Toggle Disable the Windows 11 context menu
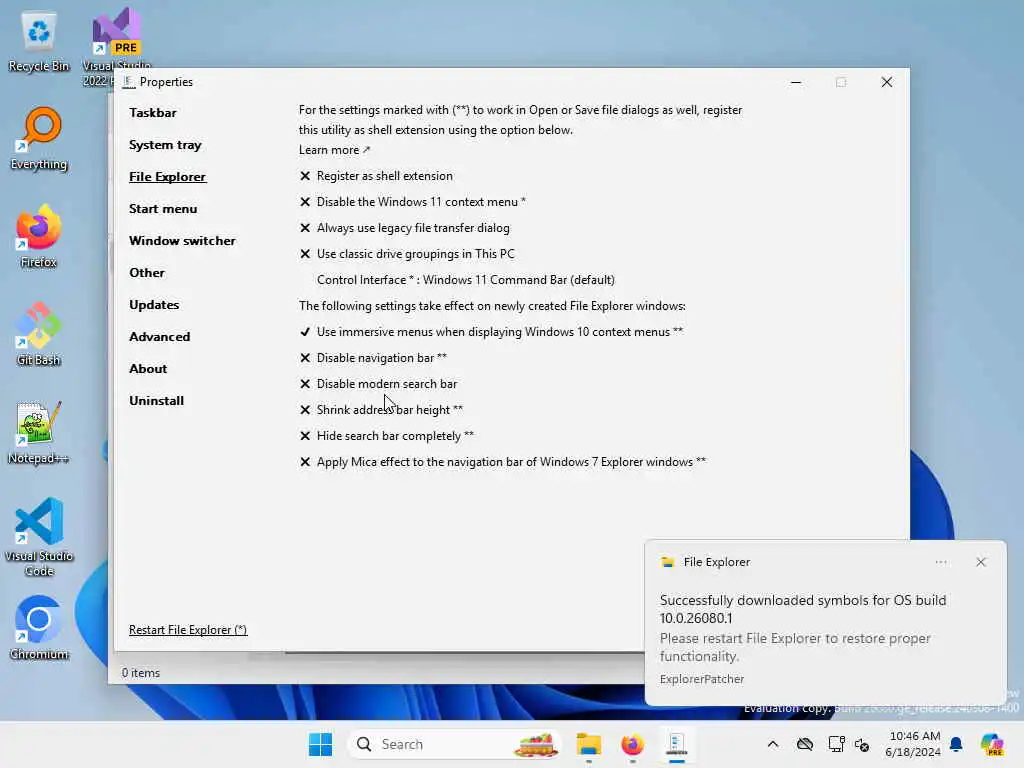This screenshot has width=1024, height=768. (413, 202)
